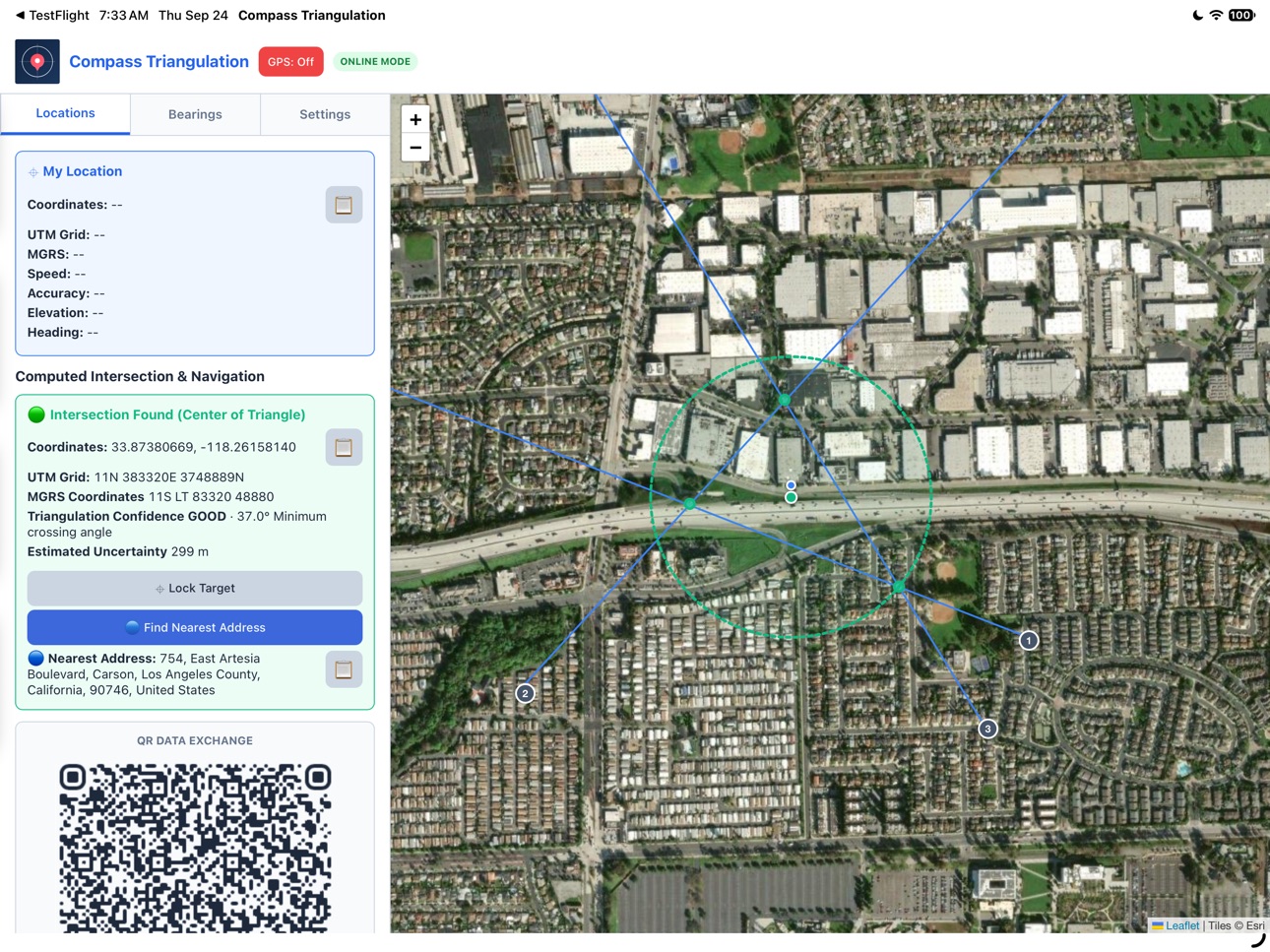The width and height of the screenshot is (1270, 952).
Task: Open the Bearings tab
Action: coord(195,114)
